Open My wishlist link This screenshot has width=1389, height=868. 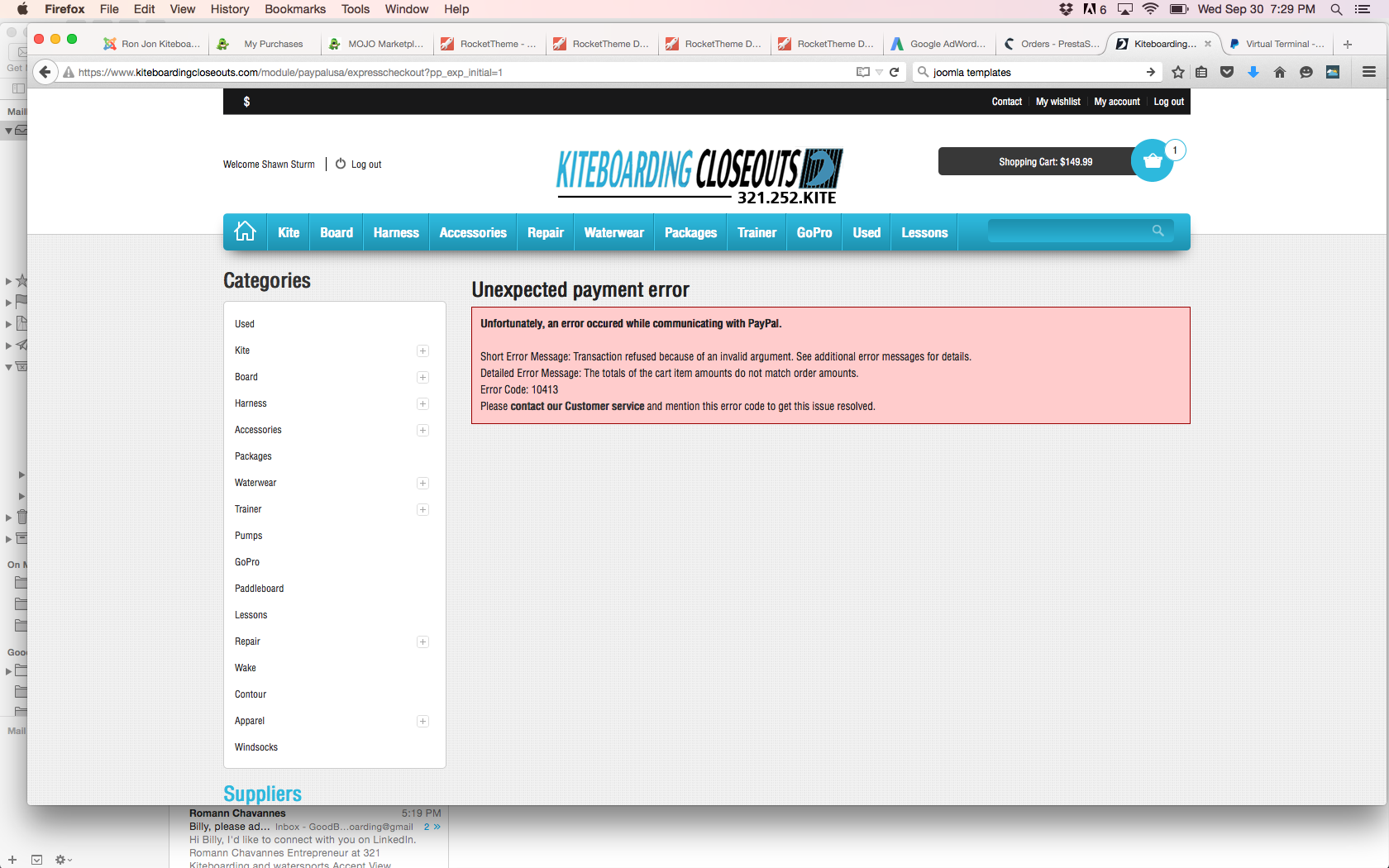pyautogui.click(x=1058, y=102)
